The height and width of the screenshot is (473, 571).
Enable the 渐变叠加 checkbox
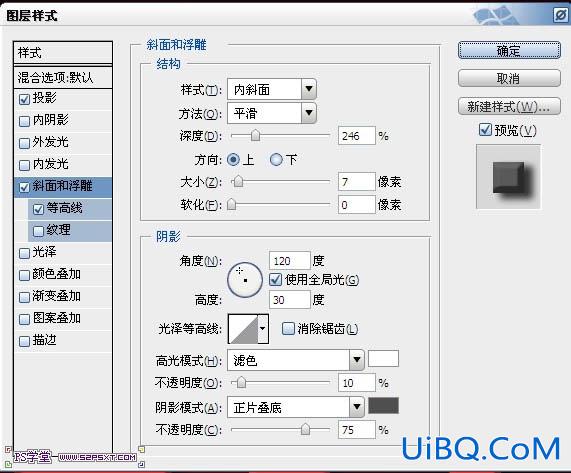[x=24, y=297]
